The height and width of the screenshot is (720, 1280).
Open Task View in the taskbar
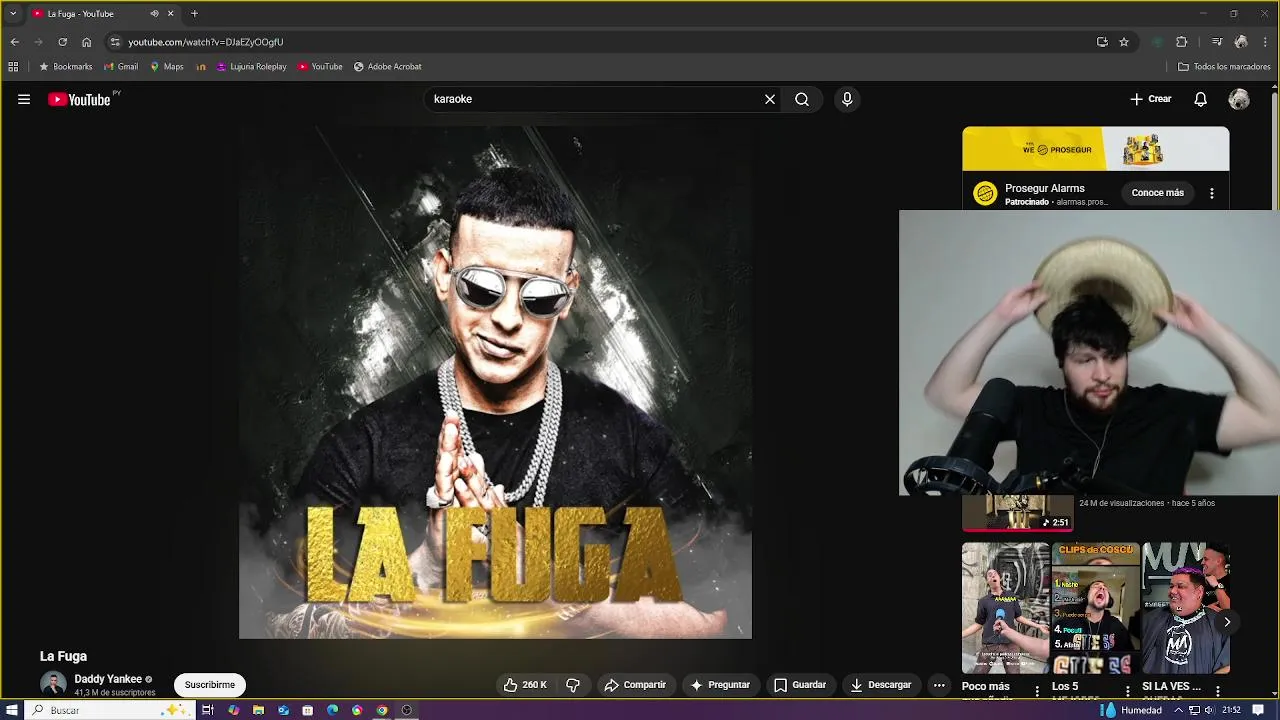[x=208, y=710]
